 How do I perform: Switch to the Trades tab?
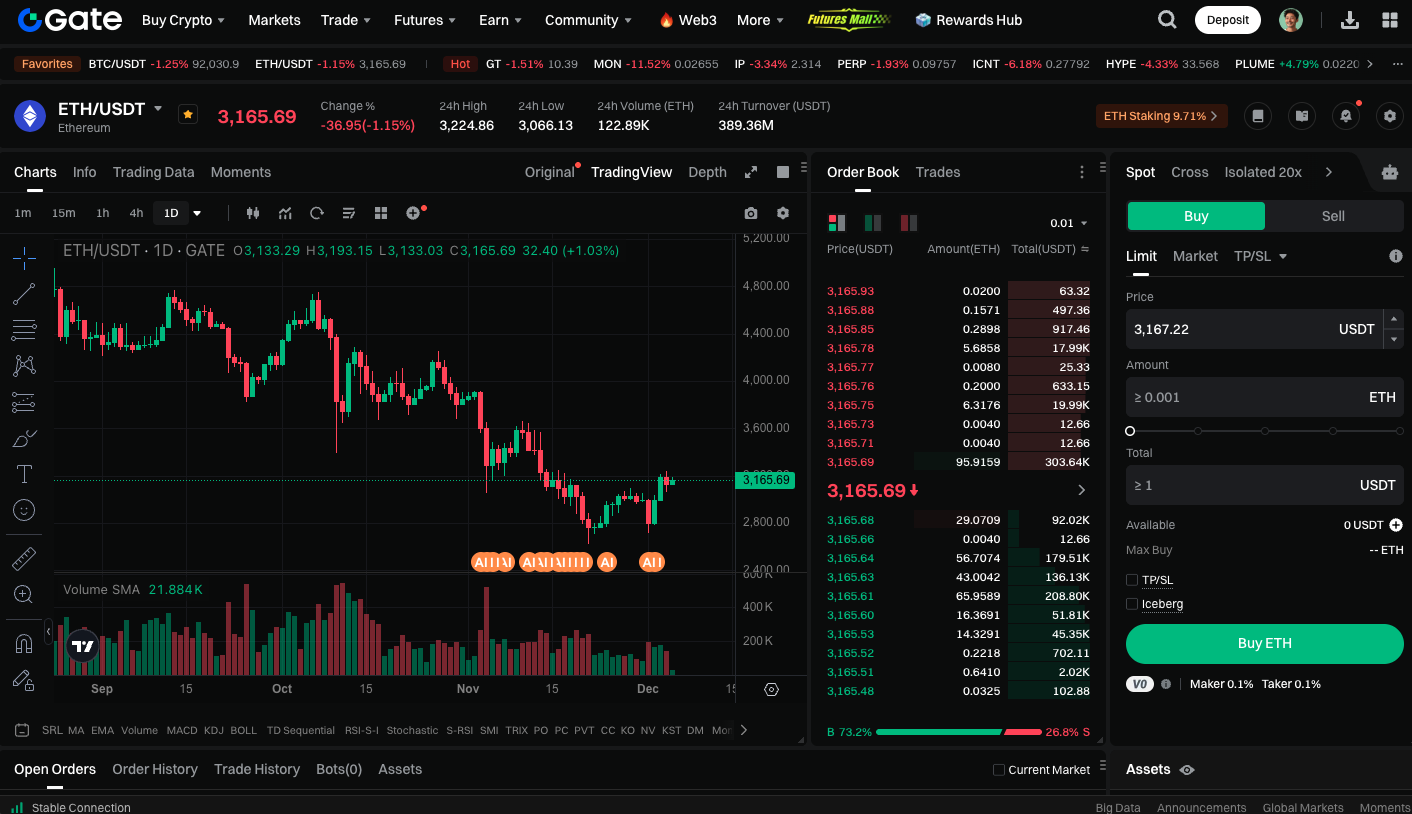(938, 172)
